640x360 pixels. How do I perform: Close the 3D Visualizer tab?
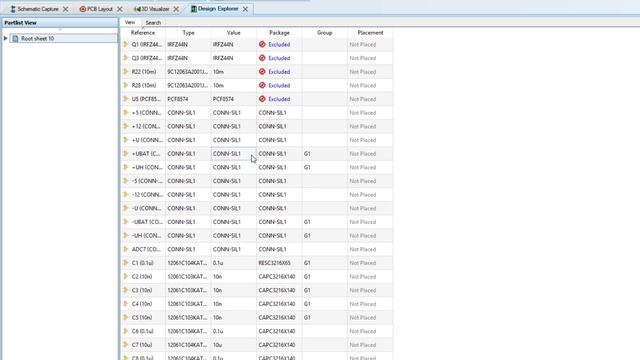(x=176, y=9)
